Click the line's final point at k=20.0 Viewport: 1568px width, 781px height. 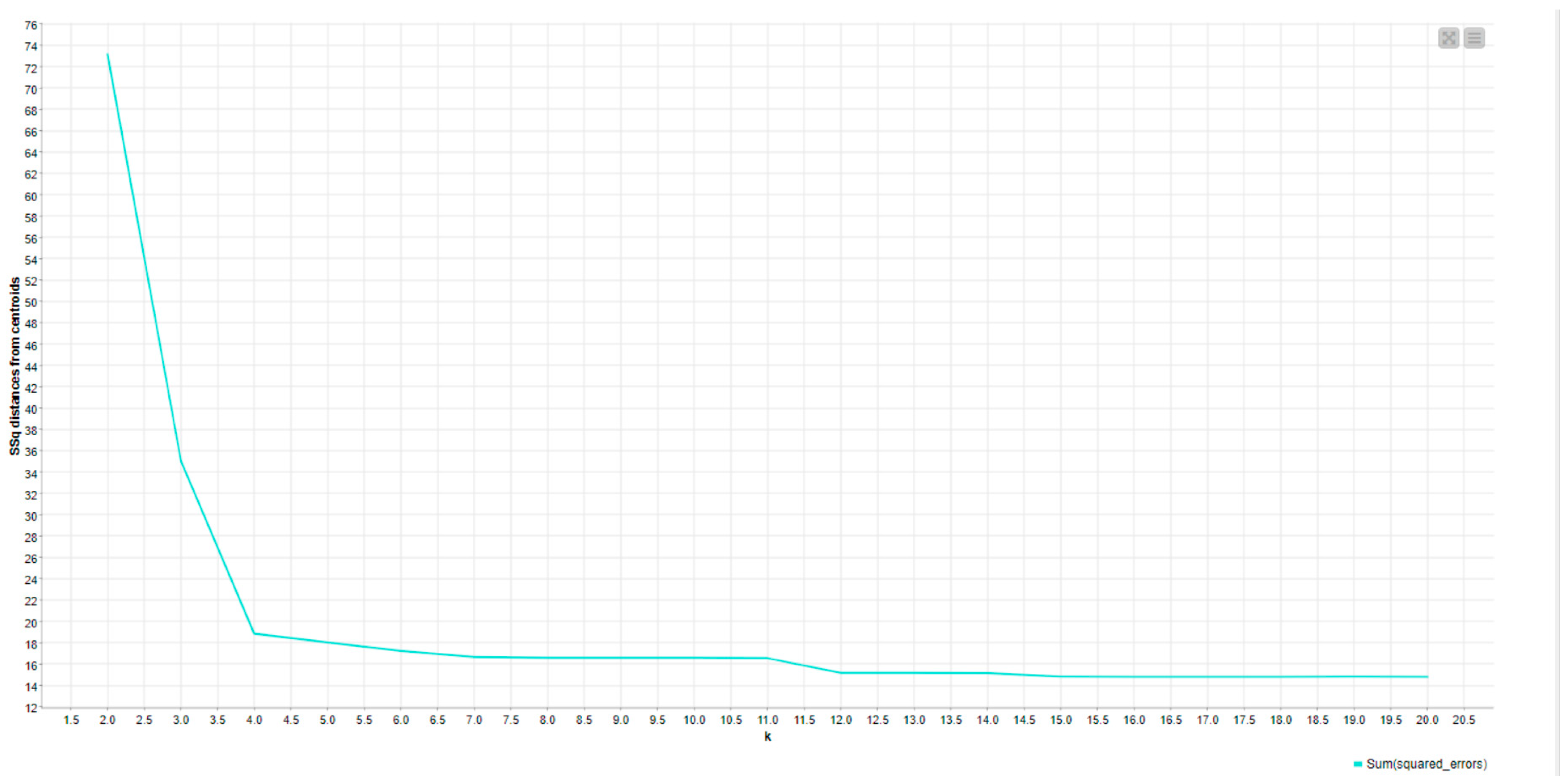point(1427,677)
